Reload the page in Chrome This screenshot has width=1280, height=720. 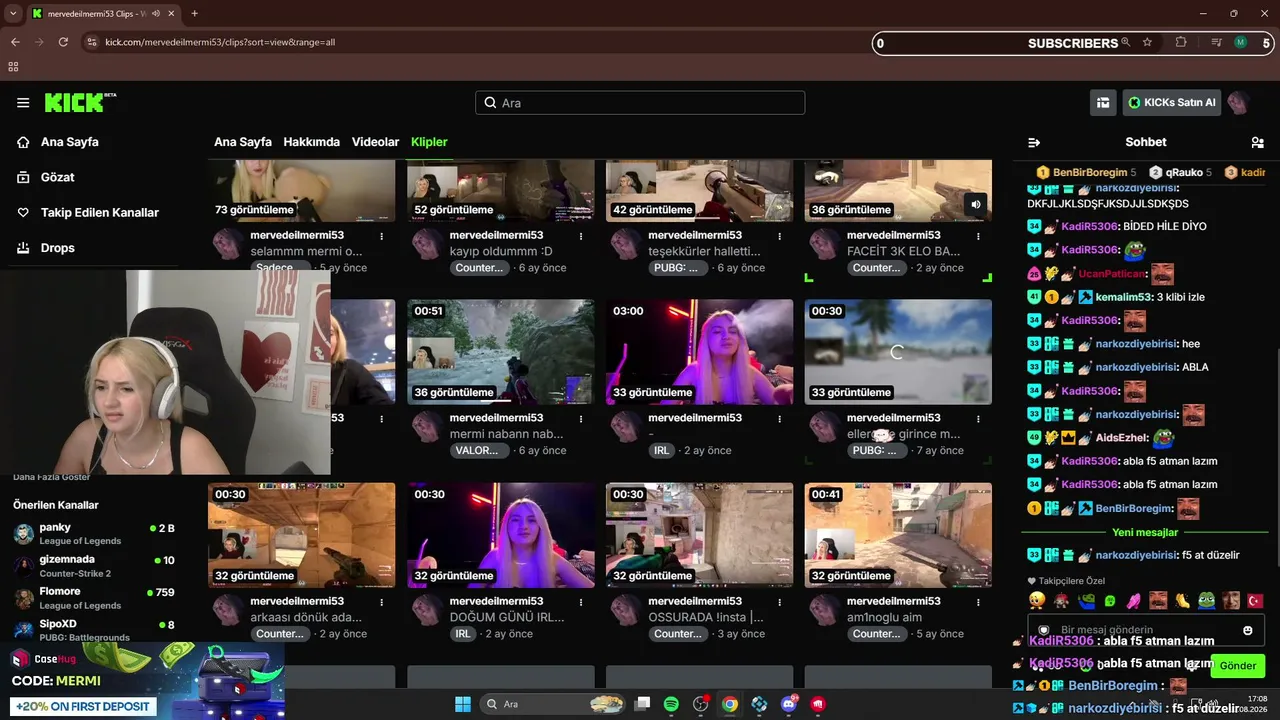(63, 42)
